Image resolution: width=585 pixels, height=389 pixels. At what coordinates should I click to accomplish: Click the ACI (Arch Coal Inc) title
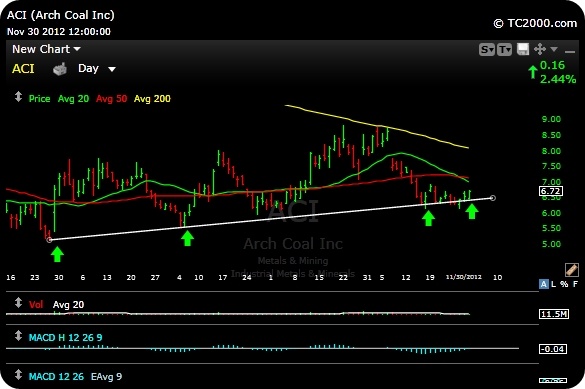pos(61,15)
